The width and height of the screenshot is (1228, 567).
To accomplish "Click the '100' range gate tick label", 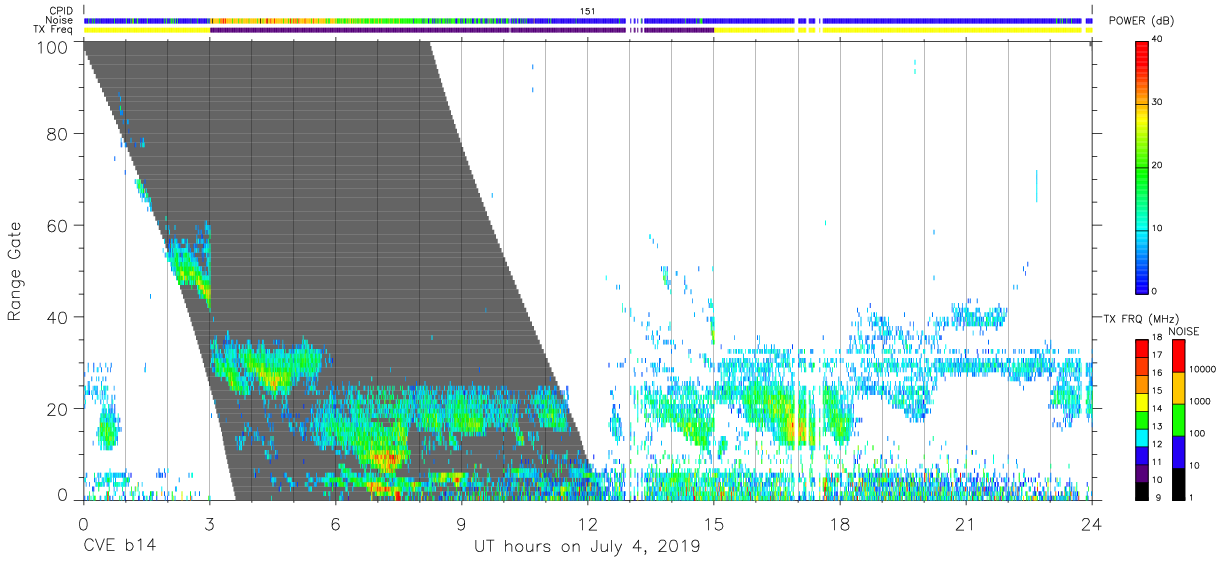I will [52, 47].
